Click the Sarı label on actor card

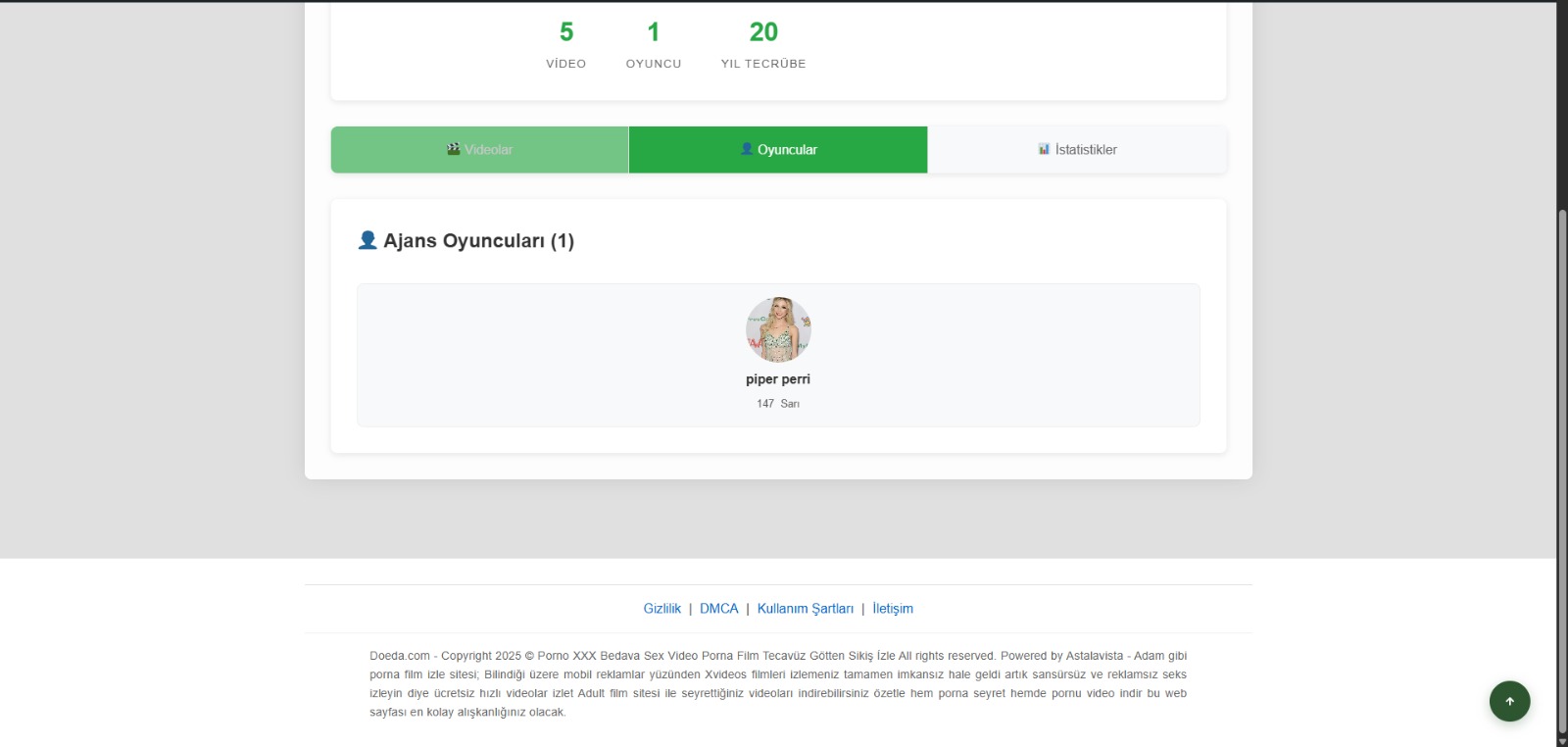[790, 404]
